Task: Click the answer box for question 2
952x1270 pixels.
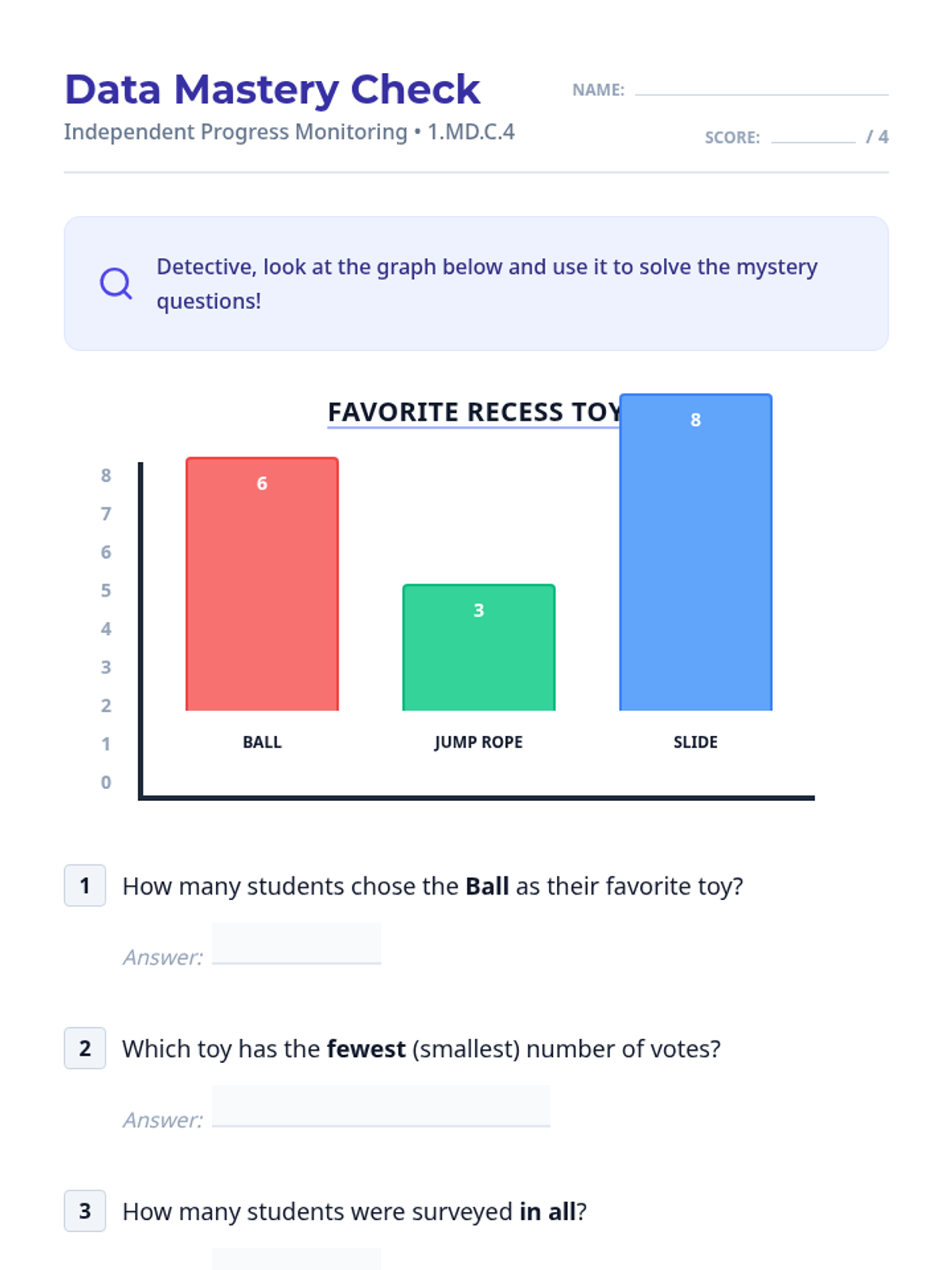Action: pos(381,1106)
